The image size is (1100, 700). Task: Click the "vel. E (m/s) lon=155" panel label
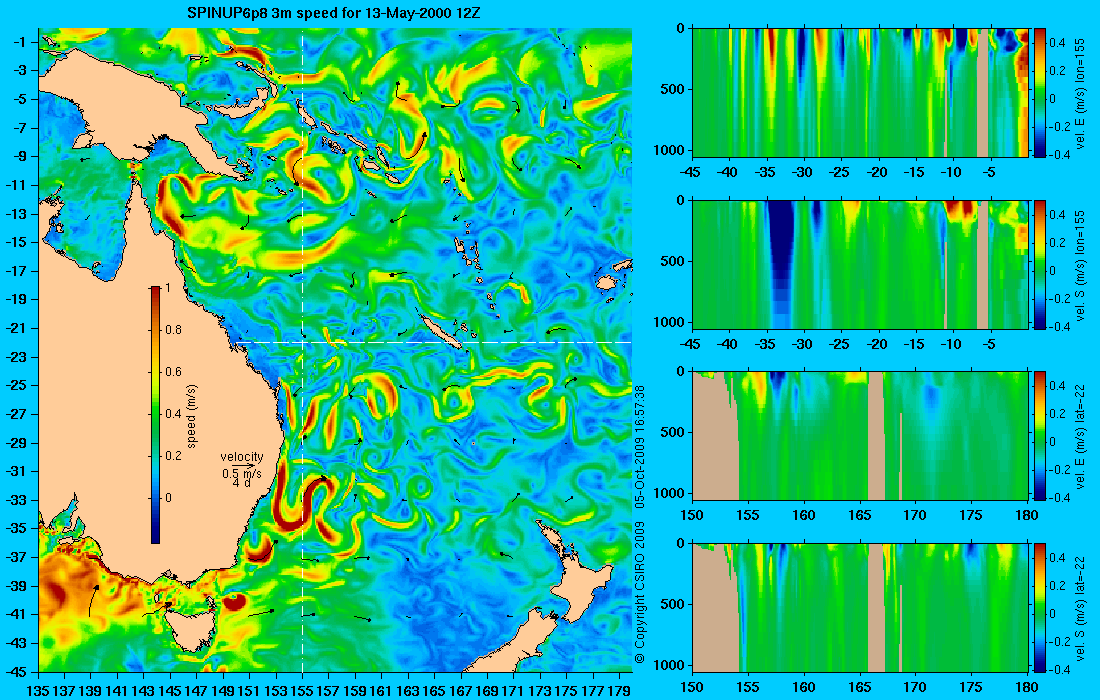coord(1081,94)
